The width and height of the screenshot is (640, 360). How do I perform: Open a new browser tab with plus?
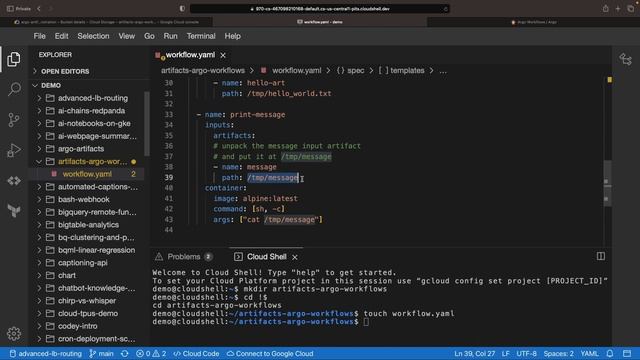pos(618,9)
